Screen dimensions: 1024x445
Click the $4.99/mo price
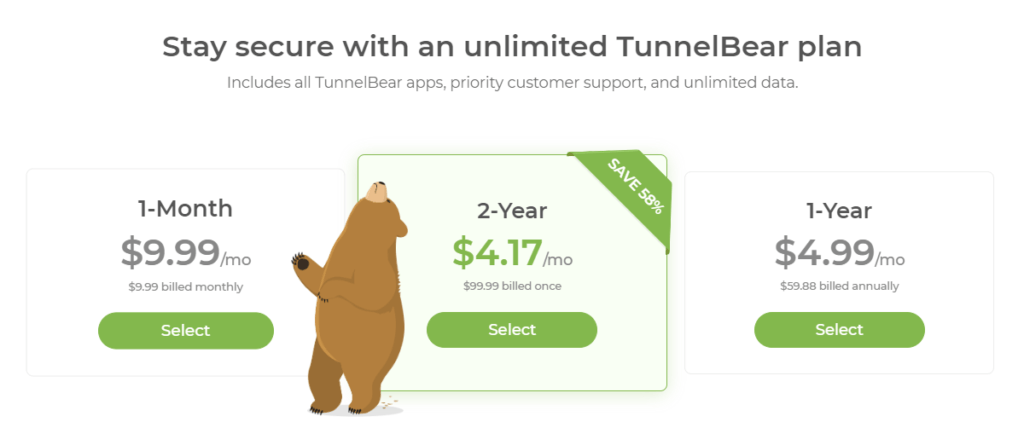840,253
